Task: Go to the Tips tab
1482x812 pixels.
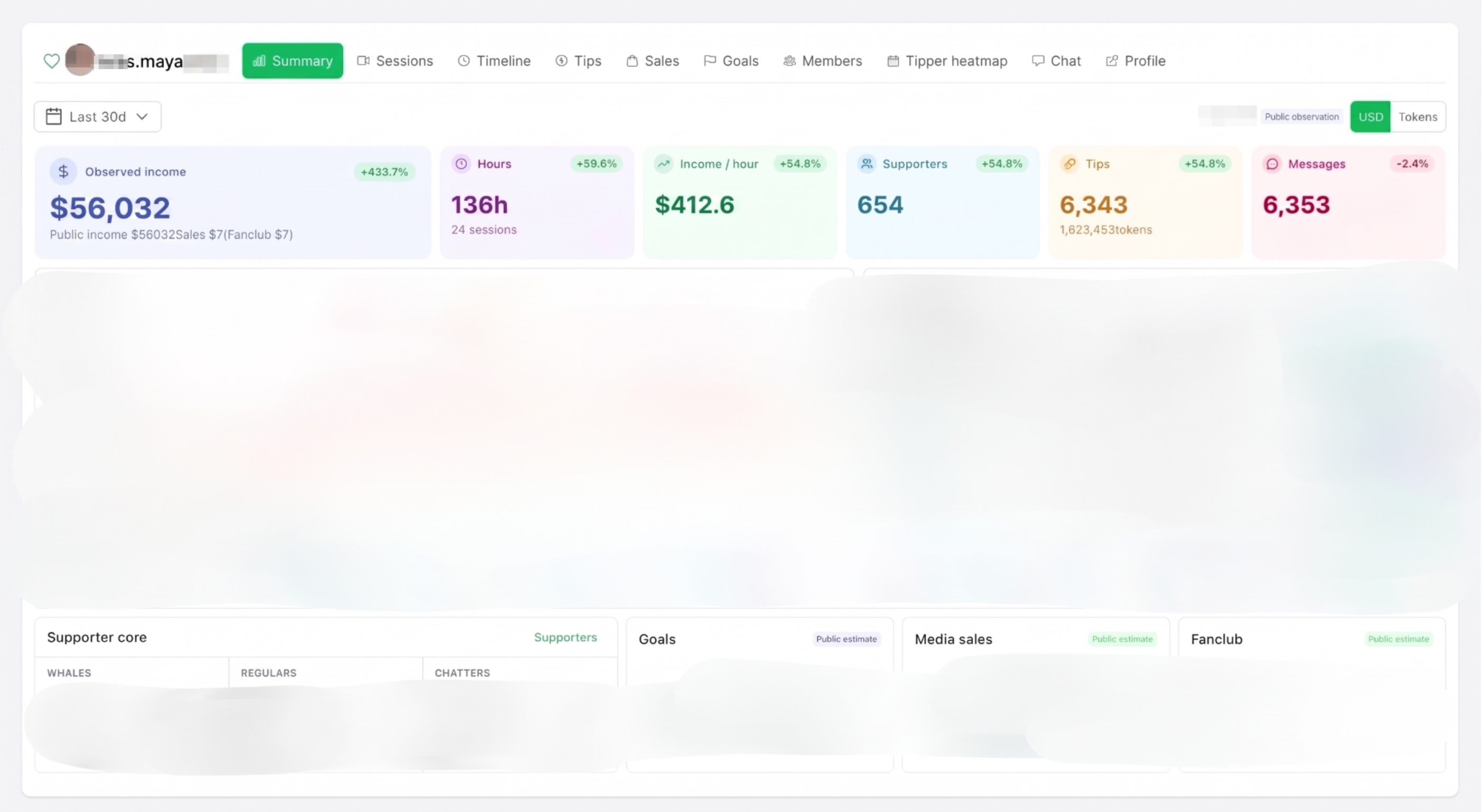Action: coord(578,60)
